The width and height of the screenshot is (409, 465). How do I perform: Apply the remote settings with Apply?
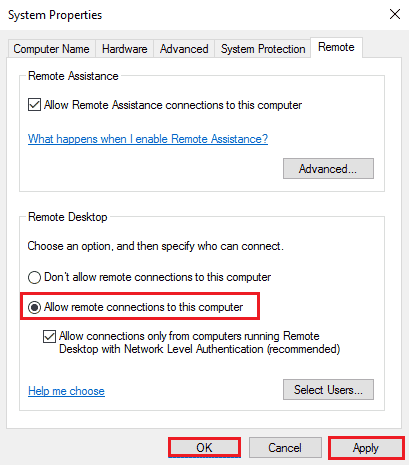[x=366, y=448]
